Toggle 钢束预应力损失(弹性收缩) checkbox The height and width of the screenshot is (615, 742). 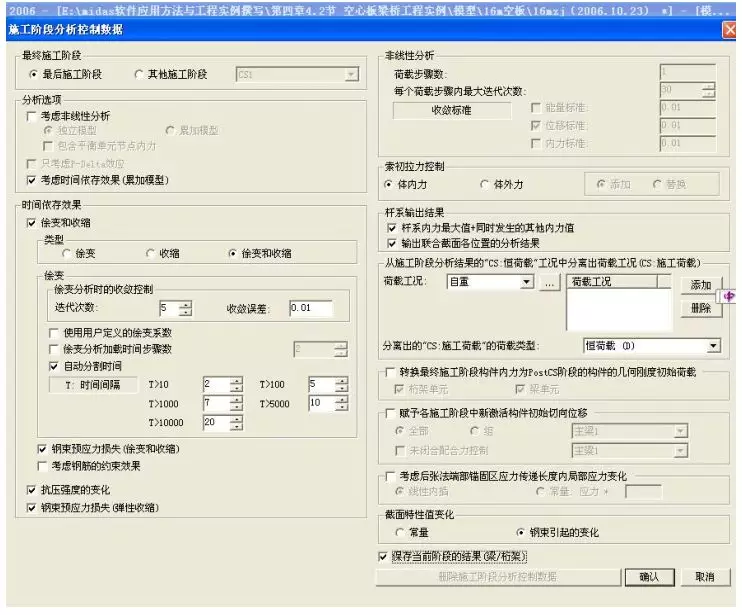32,508
